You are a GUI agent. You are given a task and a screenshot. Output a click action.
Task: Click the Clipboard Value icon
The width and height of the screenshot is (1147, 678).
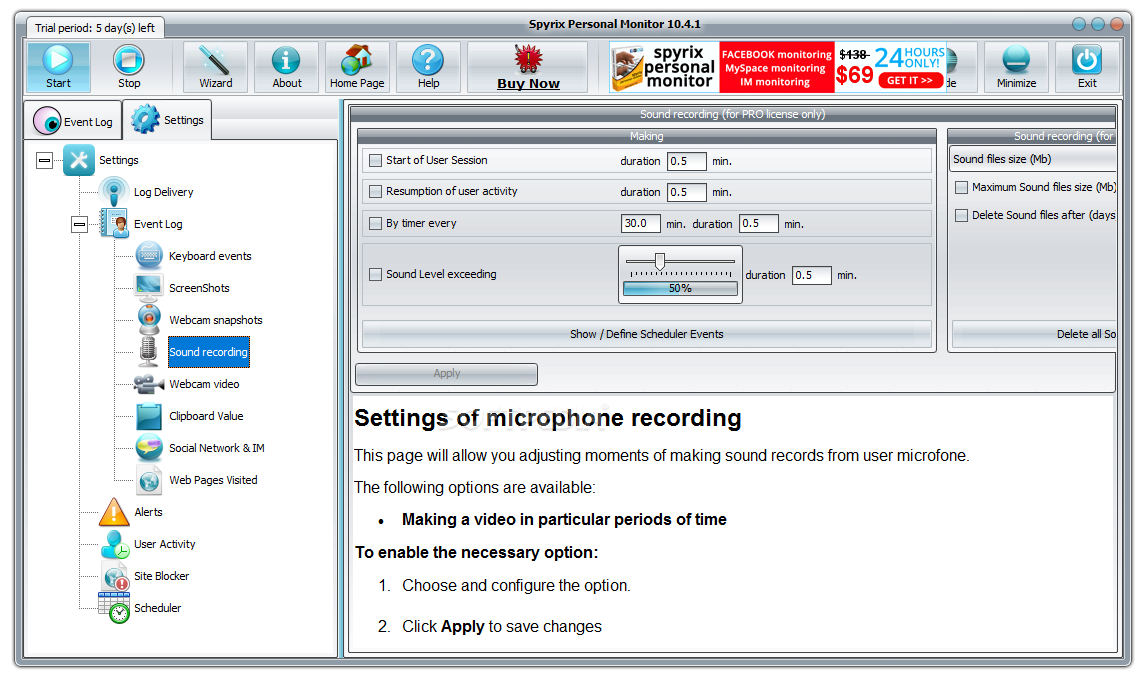pyautogui.click(x=149, y=415)
